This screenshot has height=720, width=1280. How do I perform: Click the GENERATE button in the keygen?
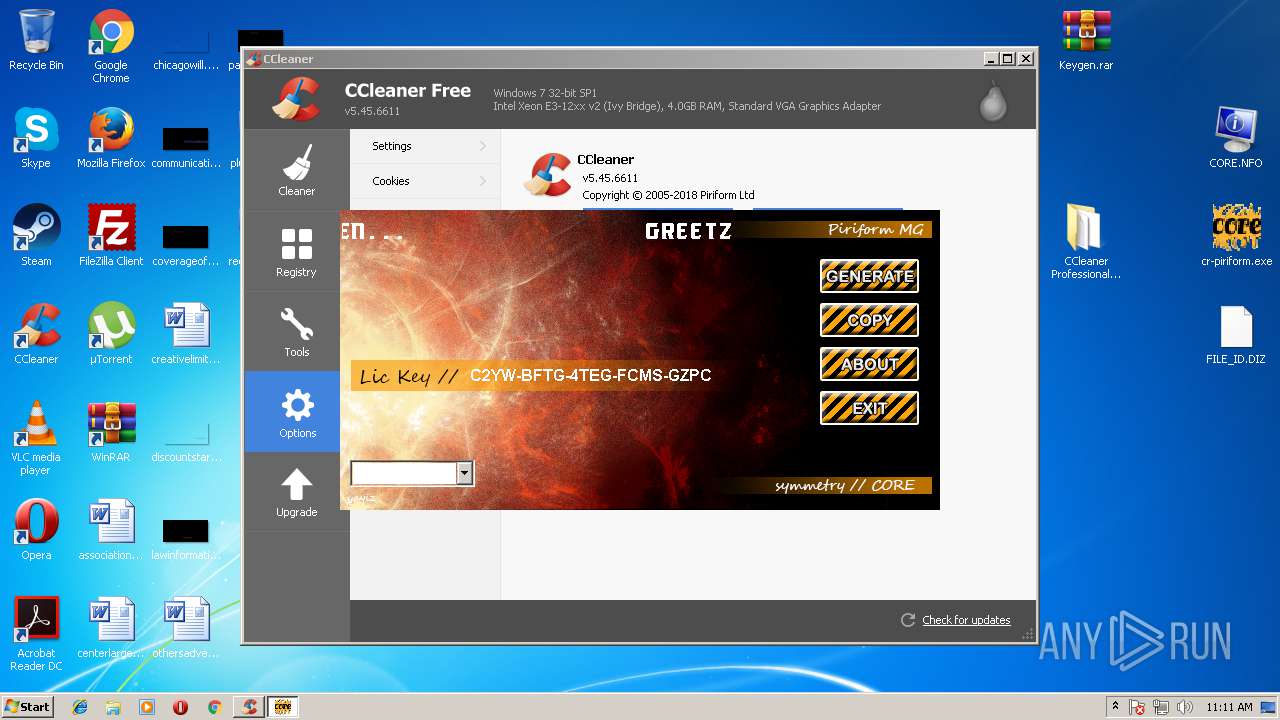[869, 276]
